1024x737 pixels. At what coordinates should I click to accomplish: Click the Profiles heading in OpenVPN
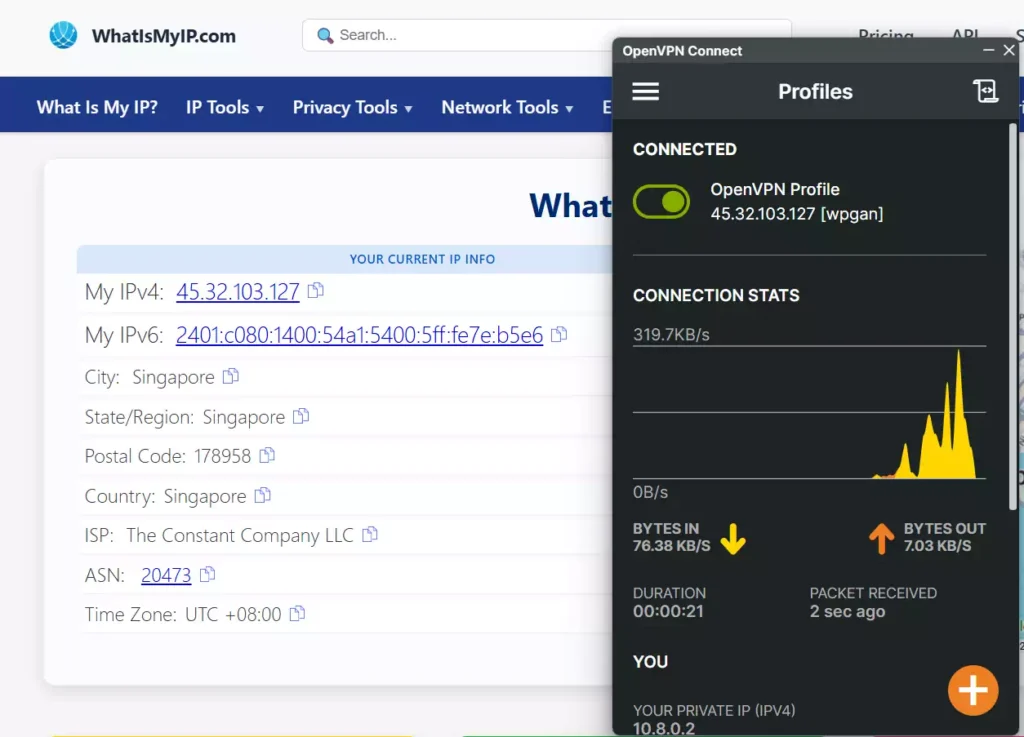815,91
